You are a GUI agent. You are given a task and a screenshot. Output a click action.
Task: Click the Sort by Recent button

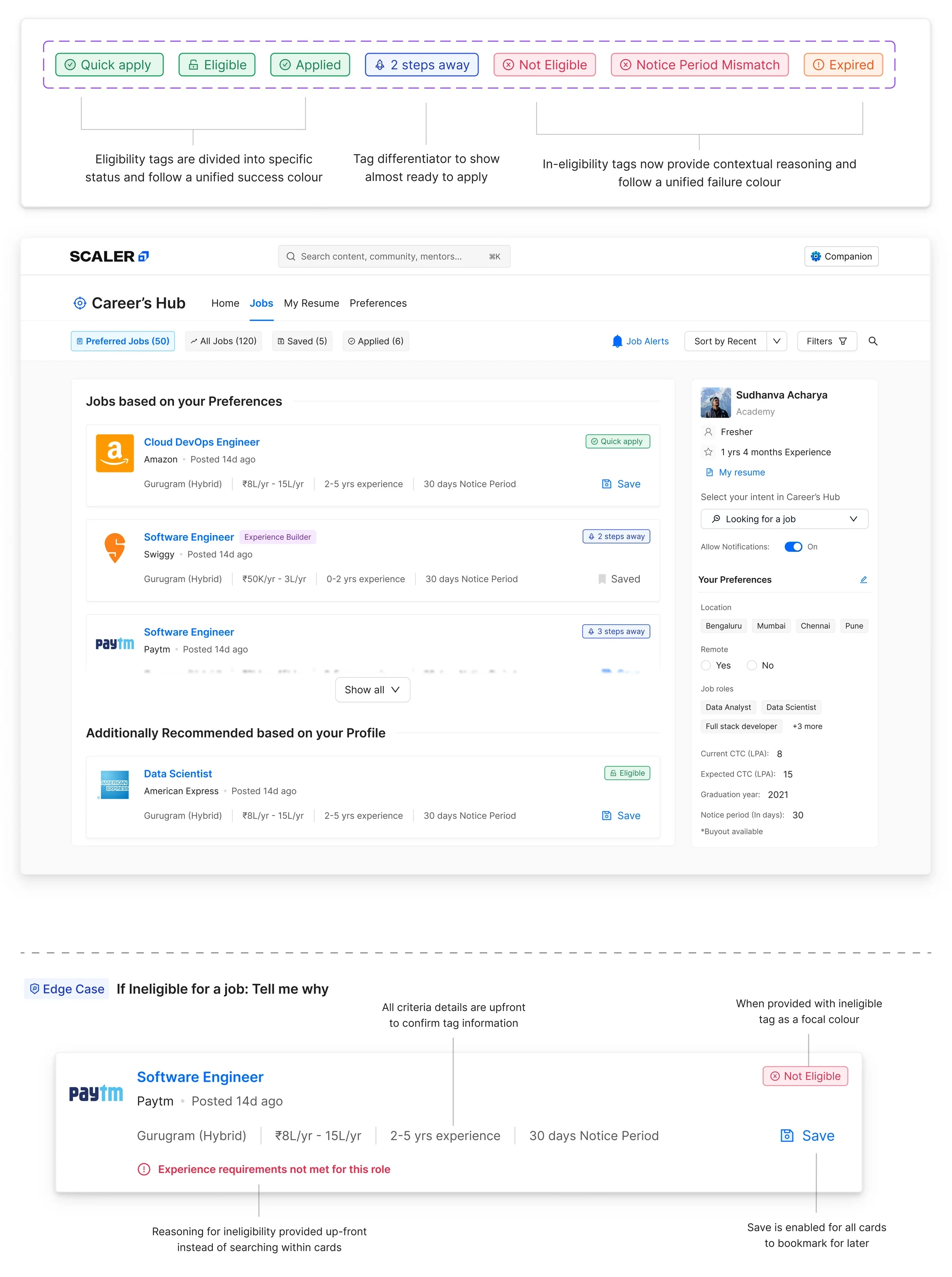[725, 341]
